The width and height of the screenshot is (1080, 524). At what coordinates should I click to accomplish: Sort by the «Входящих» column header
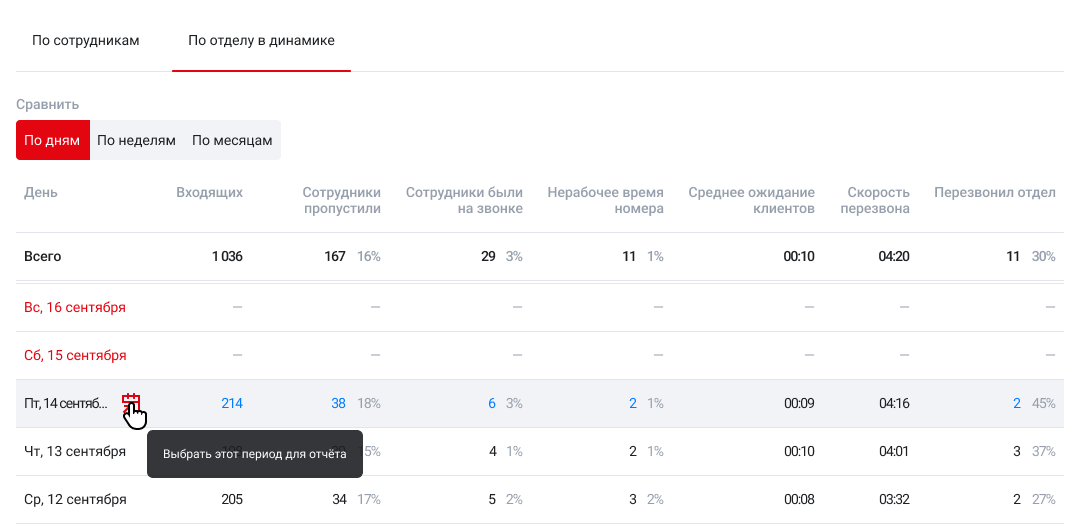click(209, 192)
